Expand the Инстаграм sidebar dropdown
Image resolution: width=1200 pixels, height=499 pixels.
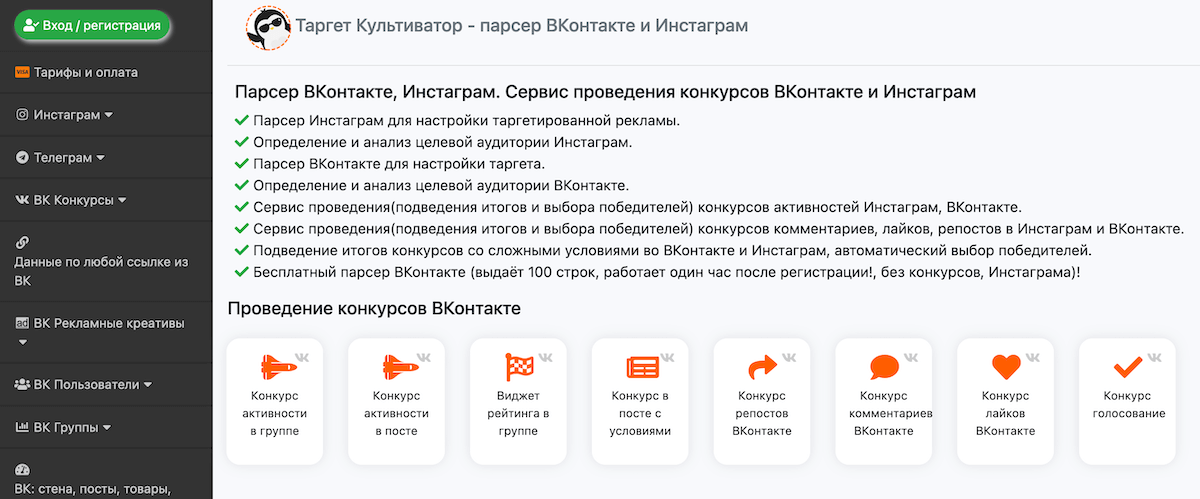106,115
